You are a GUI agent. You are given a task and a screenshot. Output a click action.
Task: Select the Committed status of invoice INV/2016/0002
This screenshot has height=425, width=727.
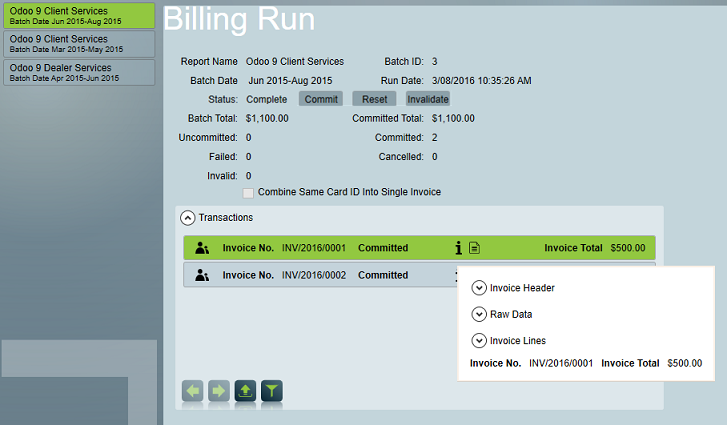(383, 275)
